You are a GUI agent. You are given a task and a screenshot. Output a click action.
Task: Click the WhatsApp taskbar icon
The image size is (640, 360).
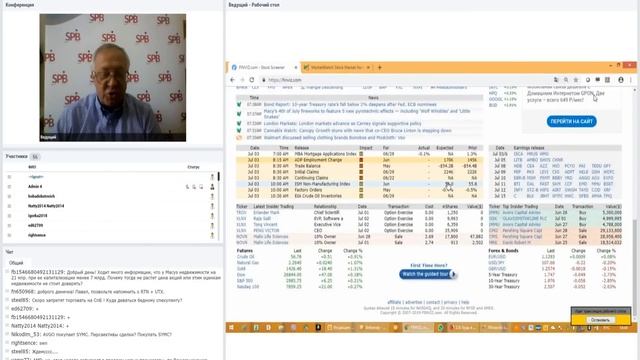(x=440, y=327)
